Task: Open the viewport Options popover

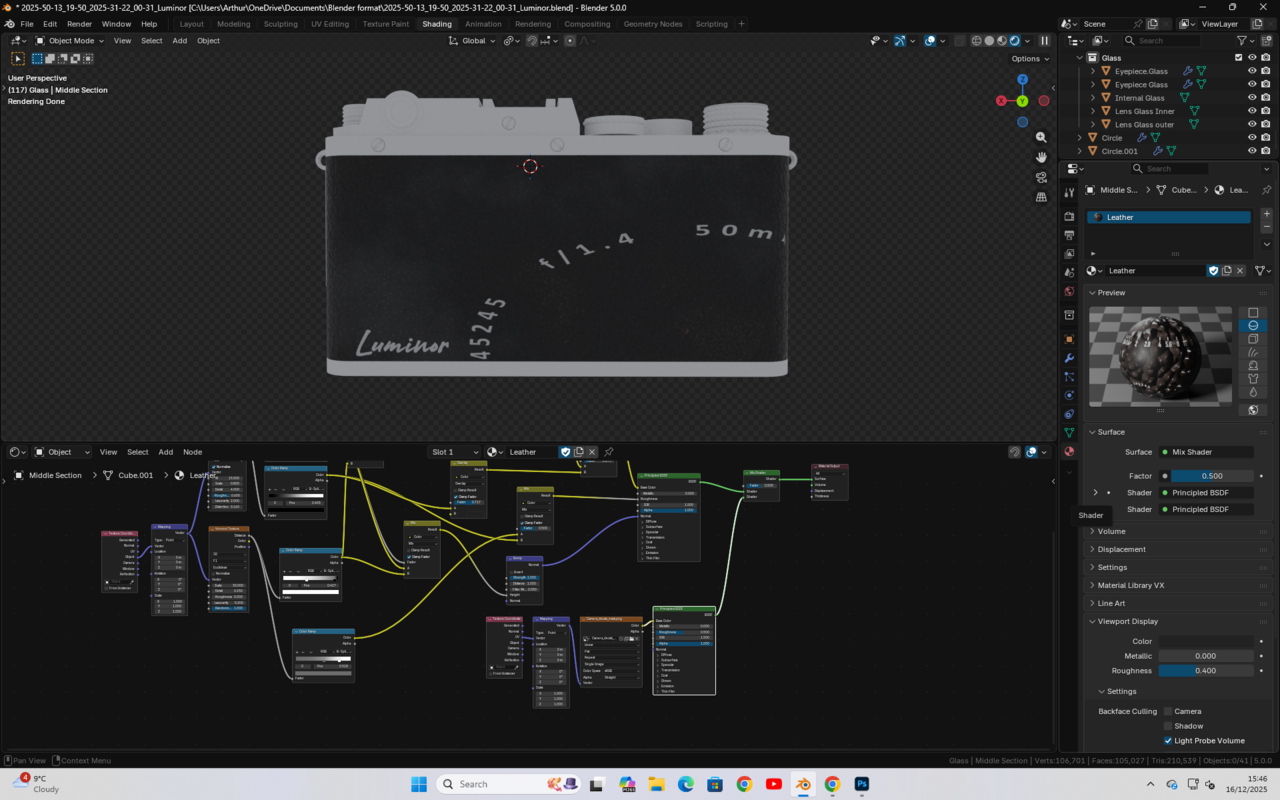Action: coord(1030,58)
